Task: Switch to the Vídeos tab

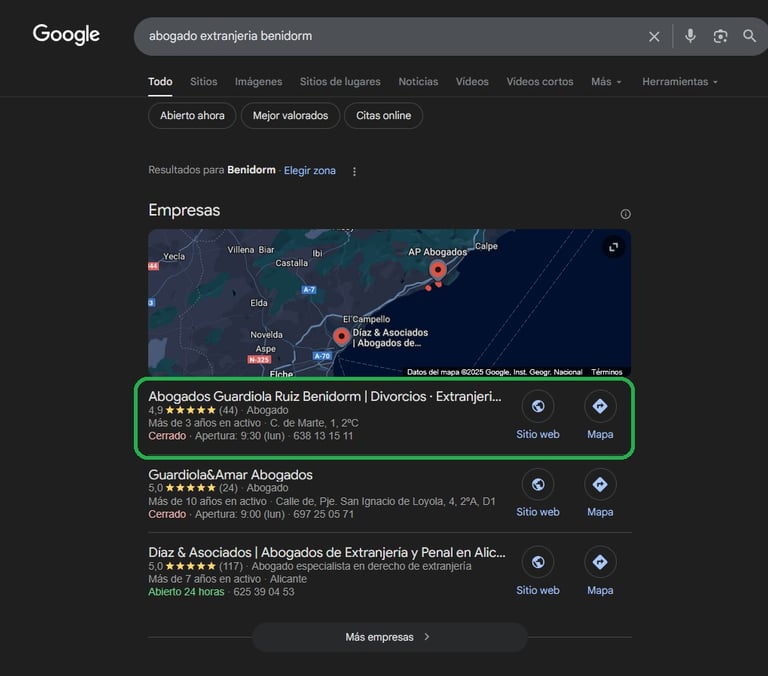Action: click(x=472, y=82)
